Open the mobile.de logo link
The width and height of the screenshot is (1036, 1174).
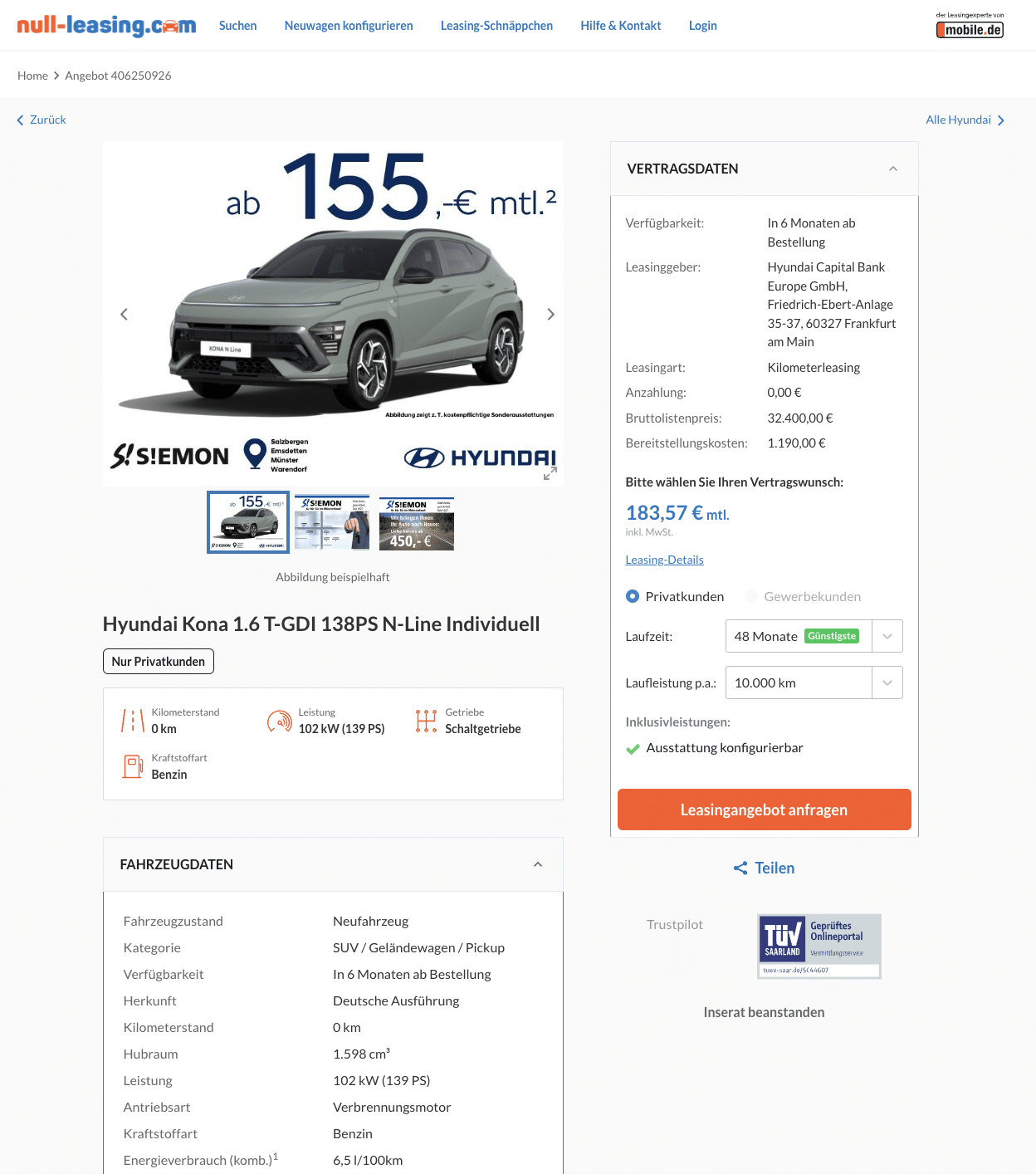coord(970,26)
